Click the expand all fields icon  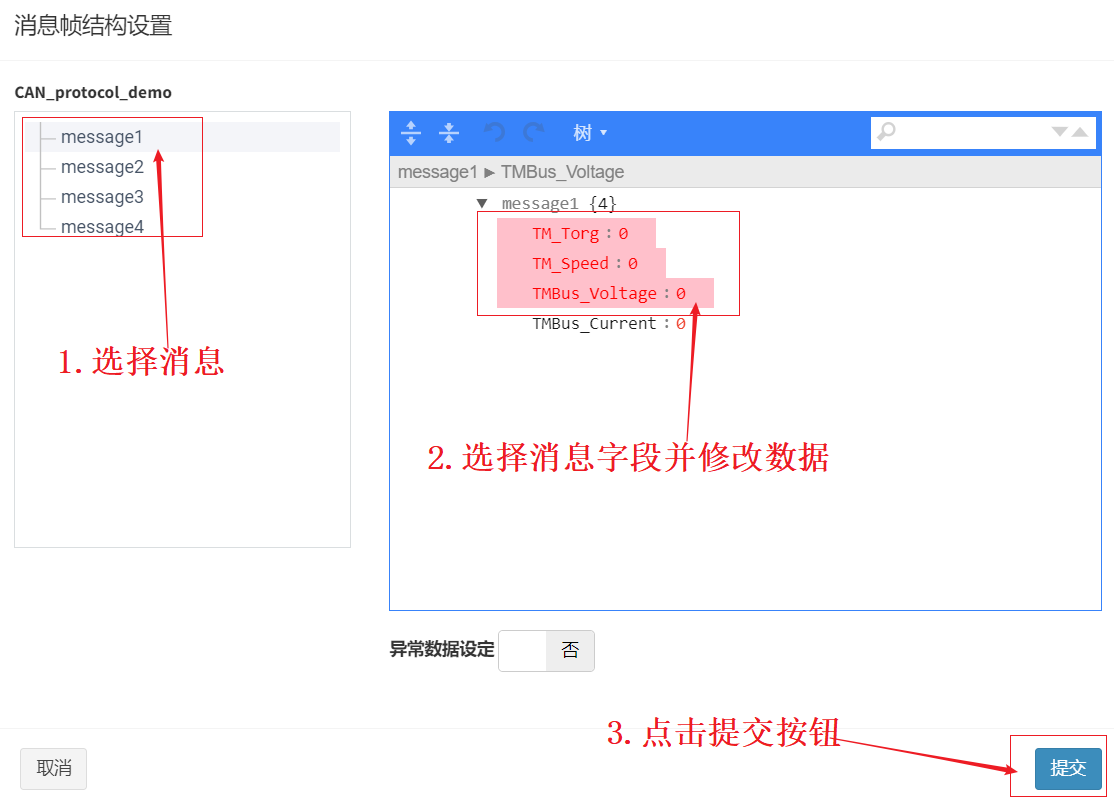point(411,133)
